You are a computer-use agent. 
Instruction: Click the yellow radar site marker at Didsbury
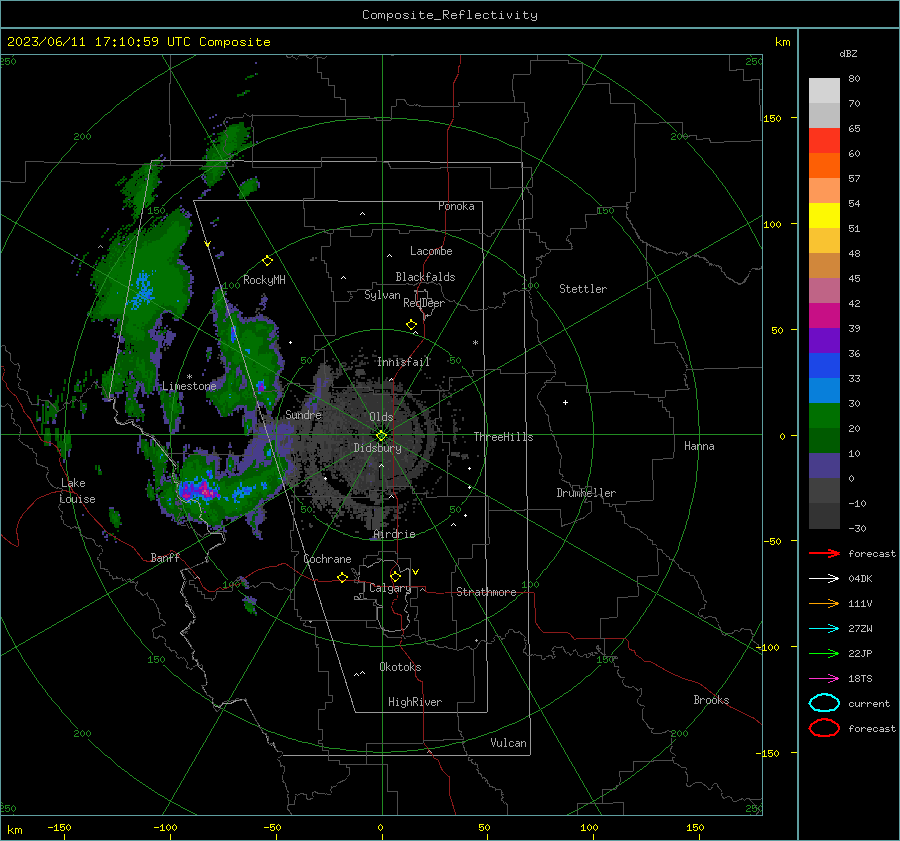coord(381,436)
